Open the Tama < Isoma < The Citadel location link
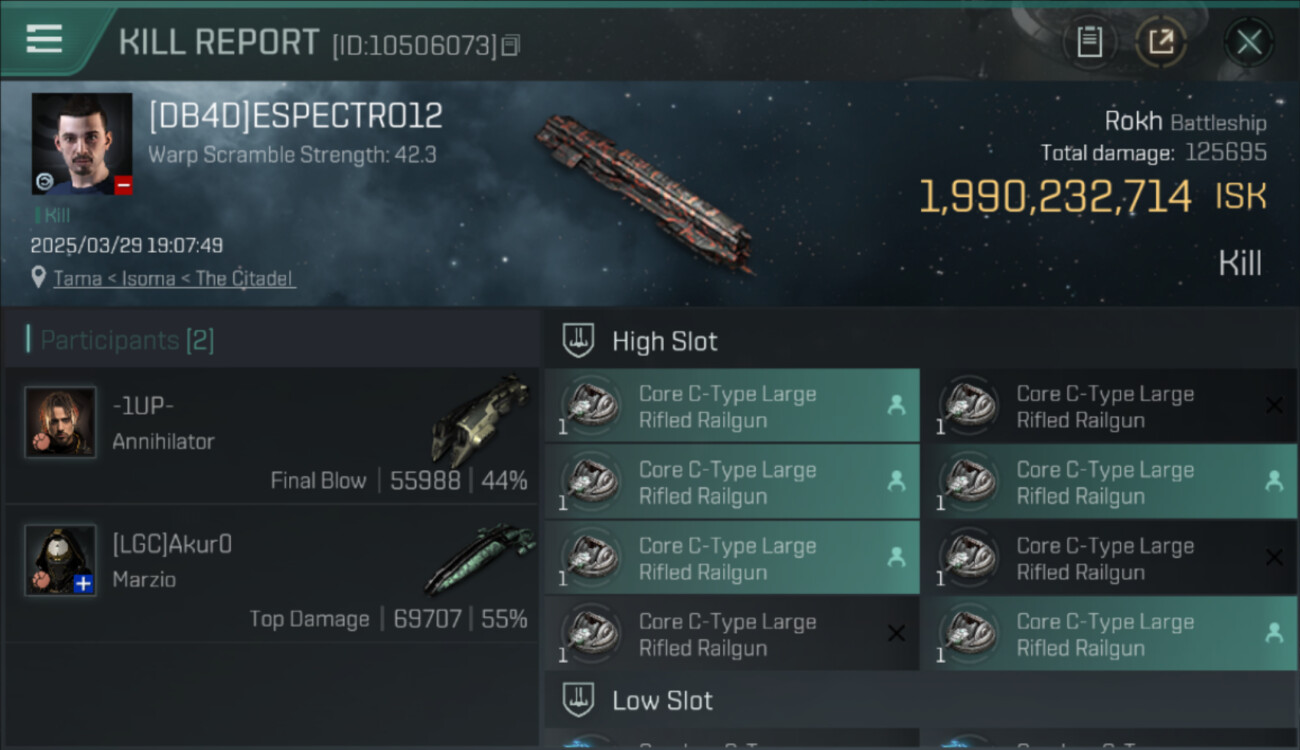 (173, 278)
